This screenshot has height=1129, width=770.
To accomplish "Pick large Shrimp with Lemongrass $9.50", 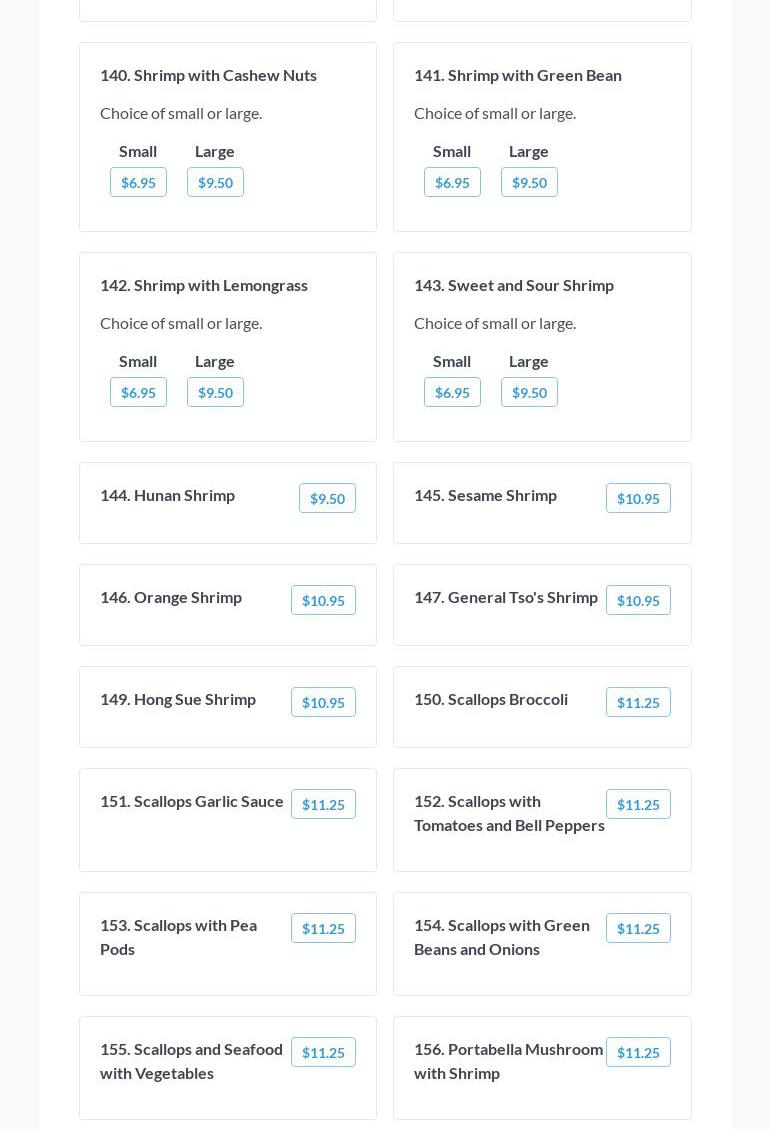I will [x=215, y=392].
